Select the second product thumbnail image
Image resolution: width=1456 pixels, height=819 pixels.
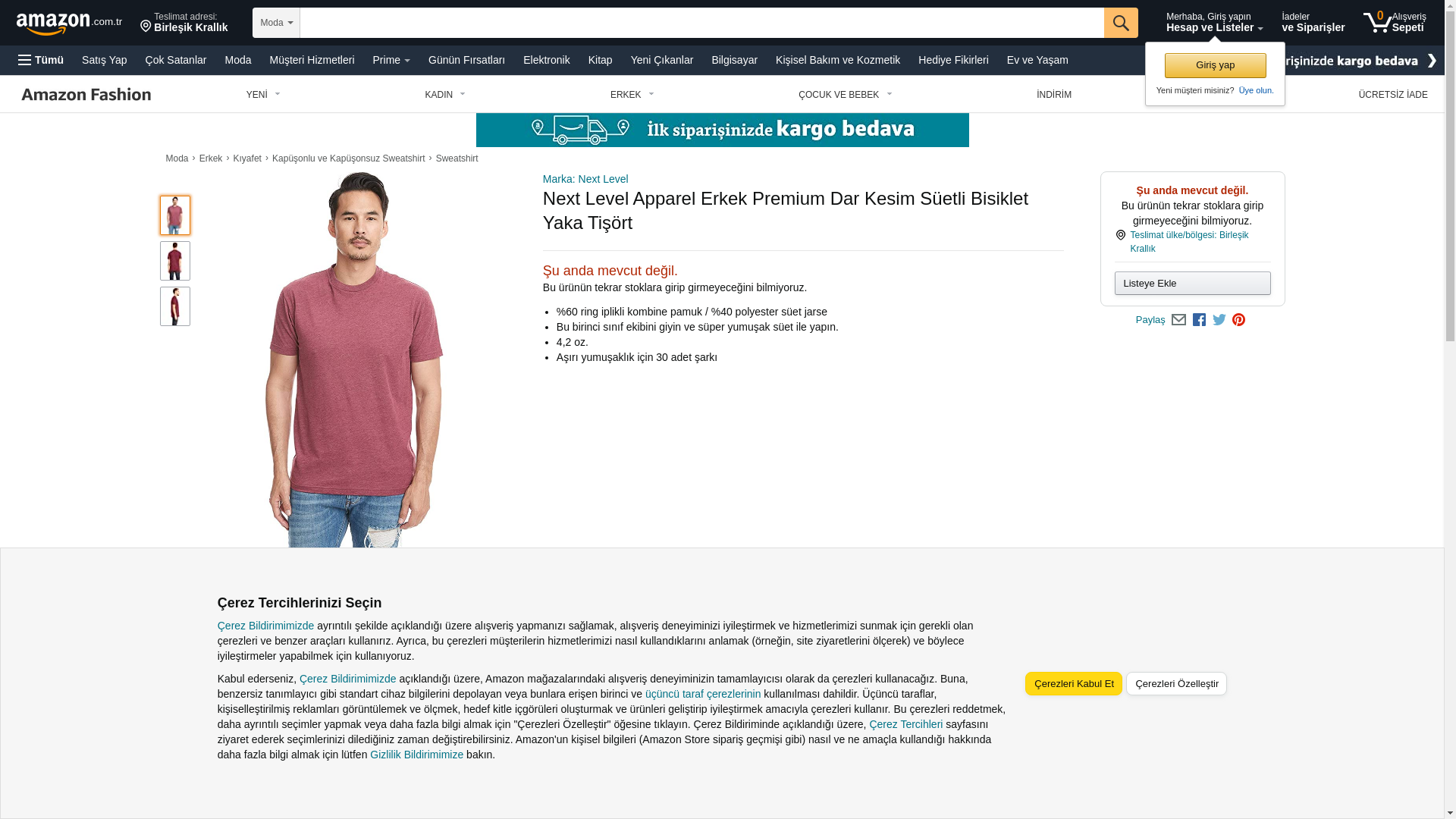pyautogui.click(x=175, y=261)
